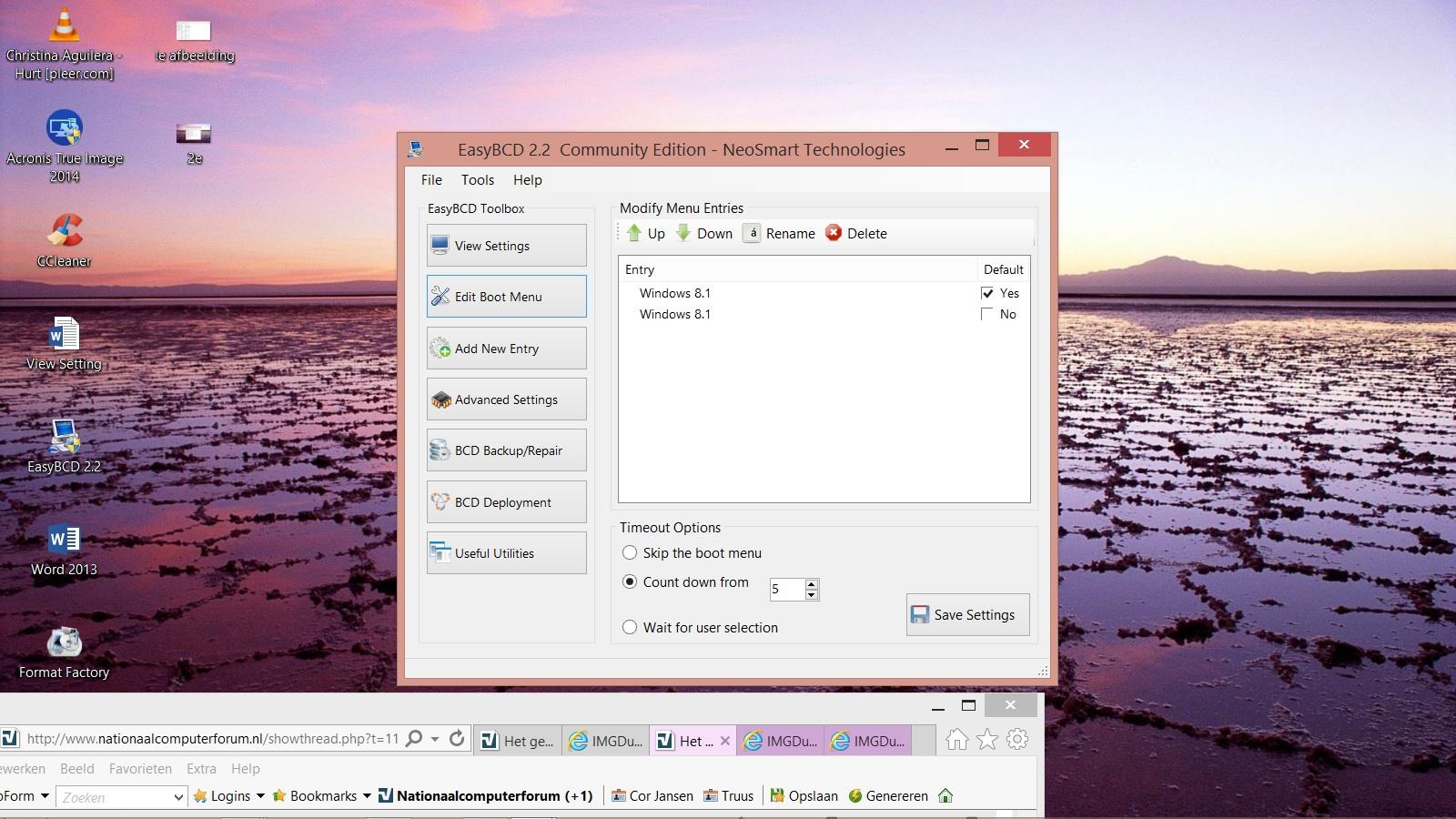
Task: Expand the address bar dropdown arrow
Action: tap(435, 739)
